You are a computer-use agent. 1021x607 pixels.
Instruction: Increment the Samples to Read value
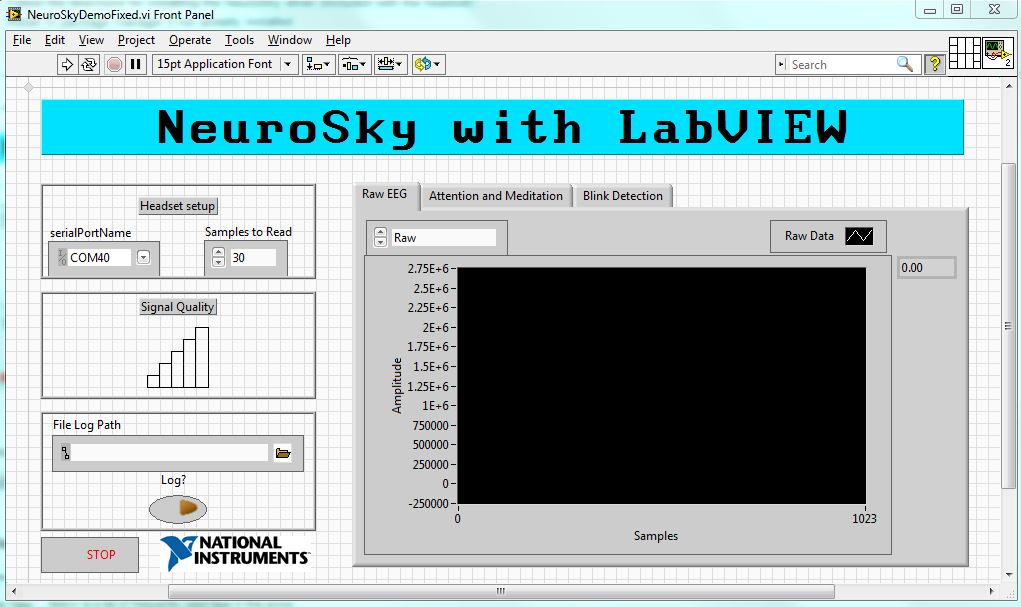pyautogui.click(x=218, y=253)
